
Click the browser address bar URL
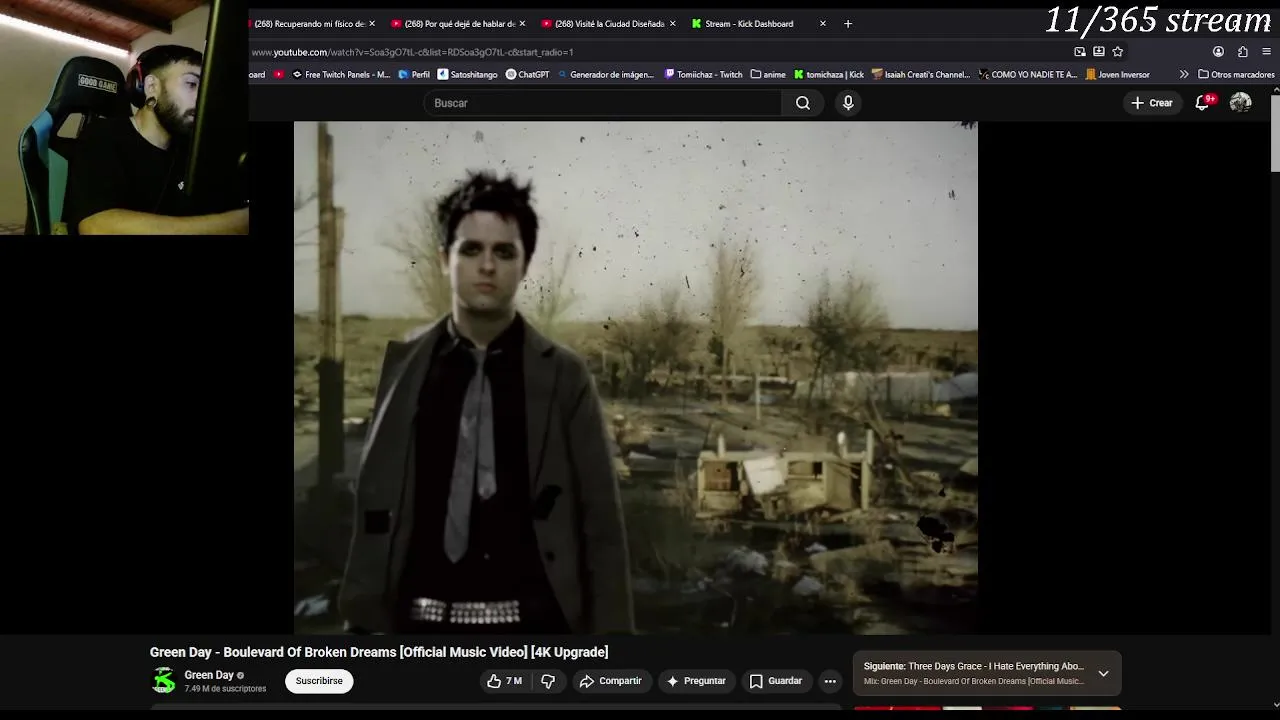click(412, 52)
